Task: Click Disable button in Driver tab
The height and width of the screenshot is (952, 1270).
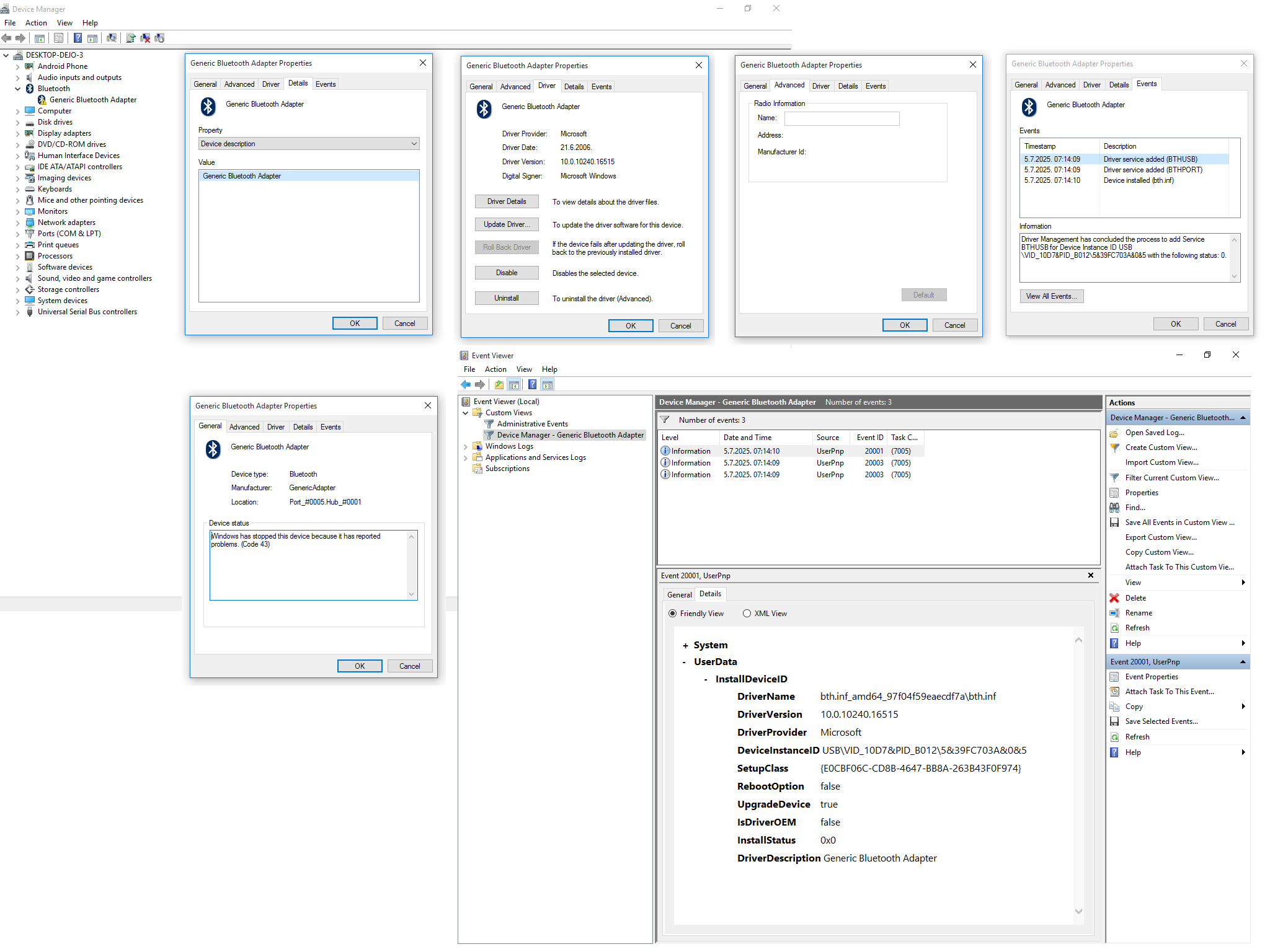Action: 507,273
